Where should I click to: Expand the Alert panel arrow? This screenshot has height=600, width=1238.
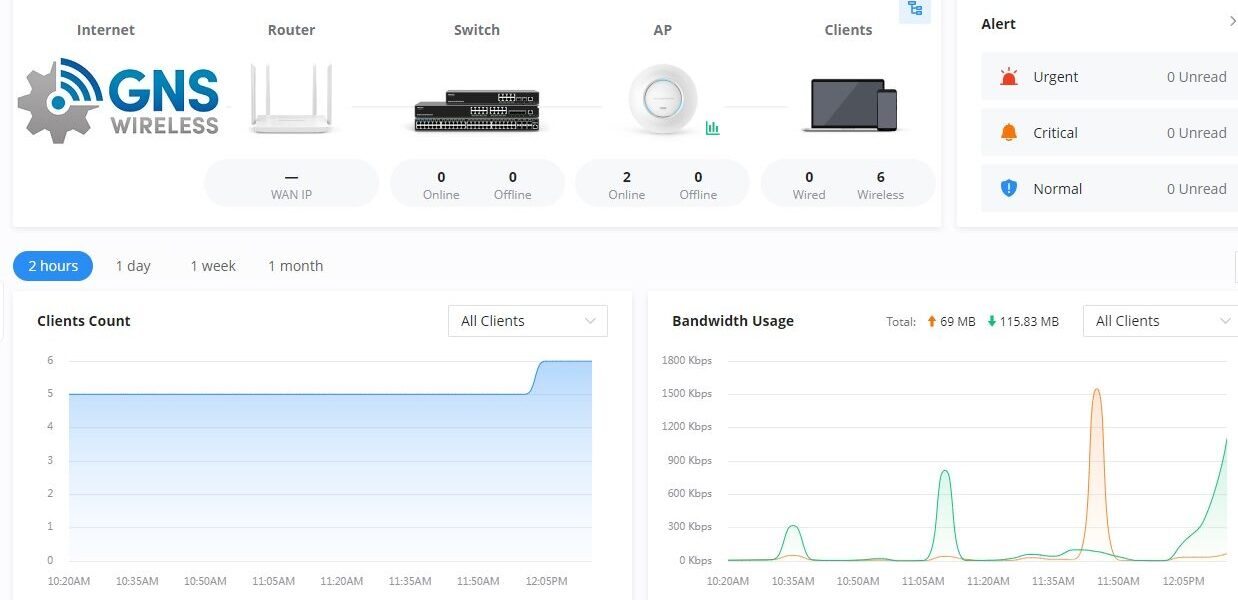tap(1232, 22)
